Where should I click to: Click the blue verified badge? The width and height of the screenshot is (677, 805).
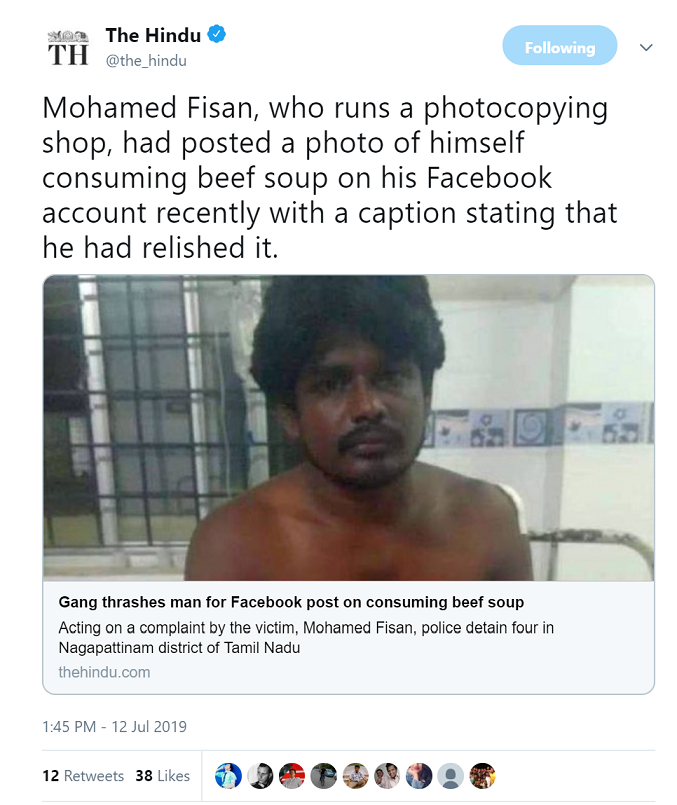pos(217,36)
